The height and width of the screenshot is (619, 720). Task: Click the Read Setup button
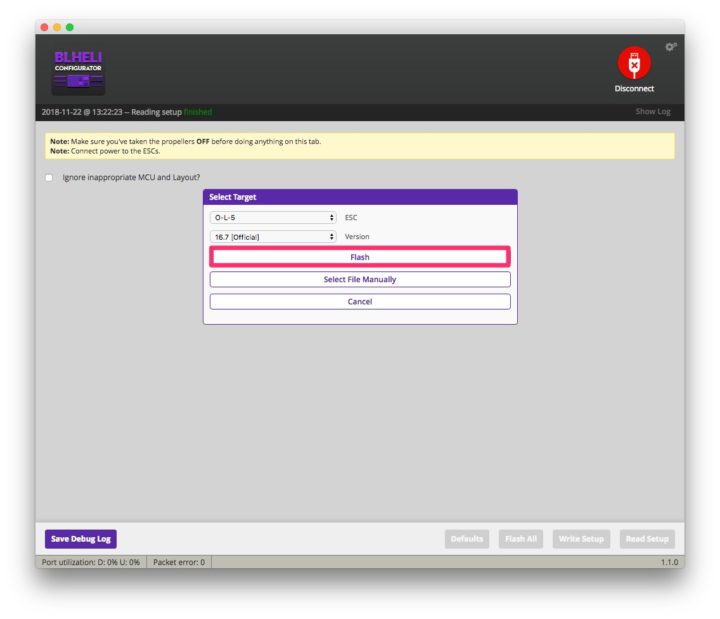pos(647,539)
